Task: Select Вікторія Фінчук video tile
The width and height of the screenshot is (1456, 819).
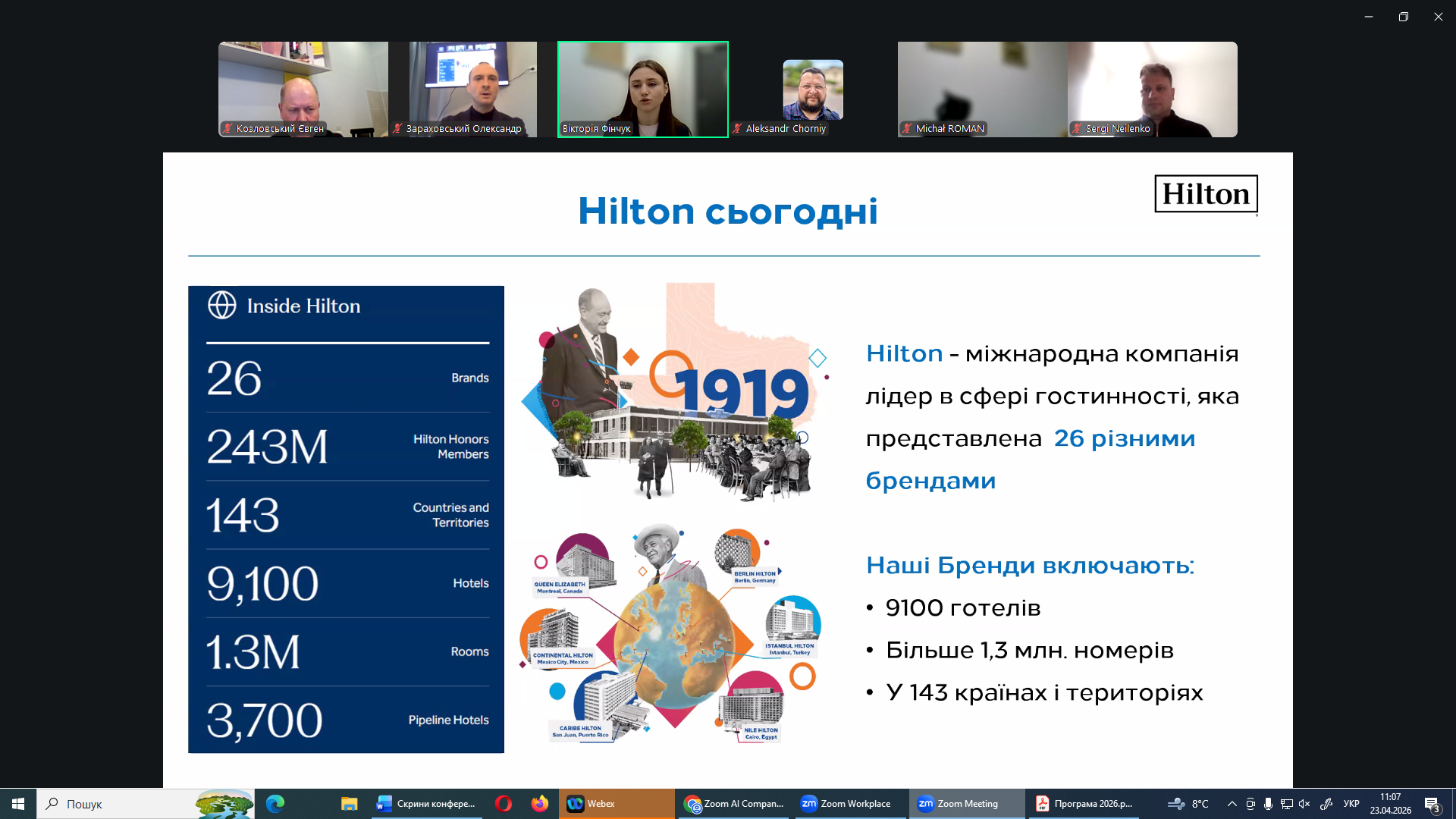Action: coord(642,89)
